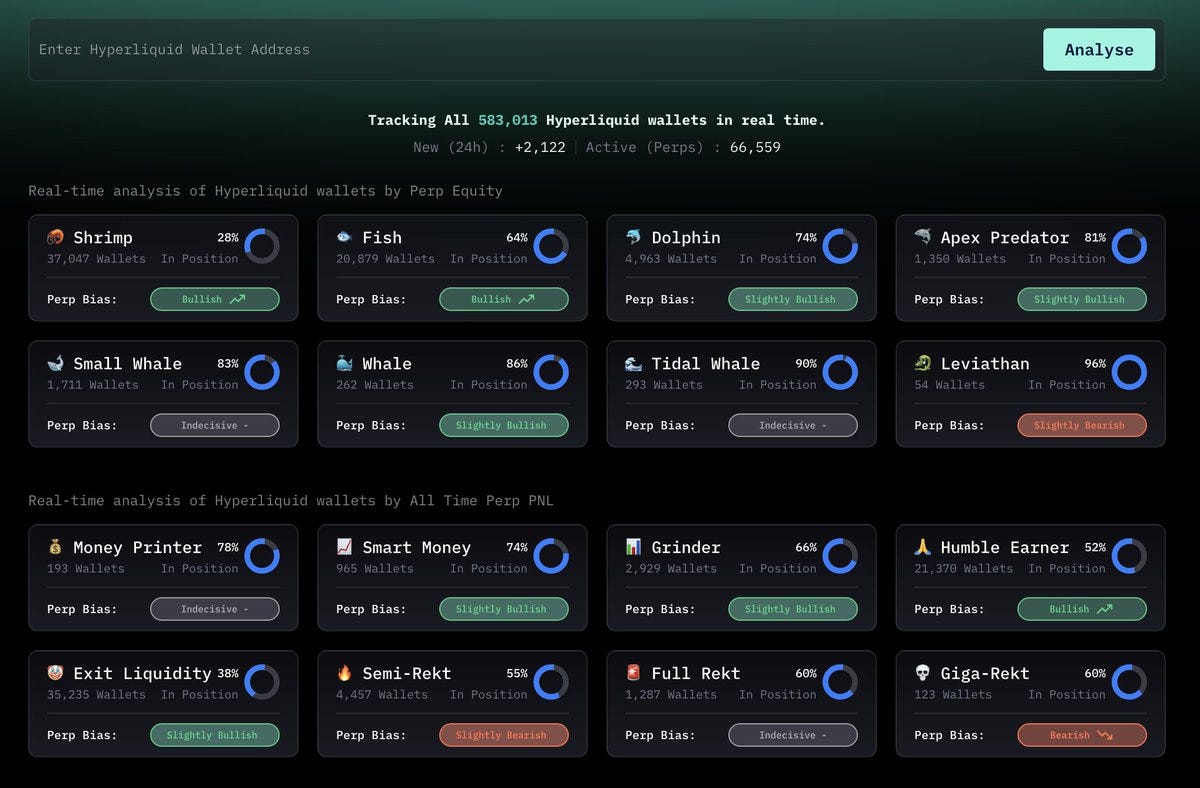Click the Apex Predator shark icon
This screenshot has height=788, width=1200.
tap(922, 238)
